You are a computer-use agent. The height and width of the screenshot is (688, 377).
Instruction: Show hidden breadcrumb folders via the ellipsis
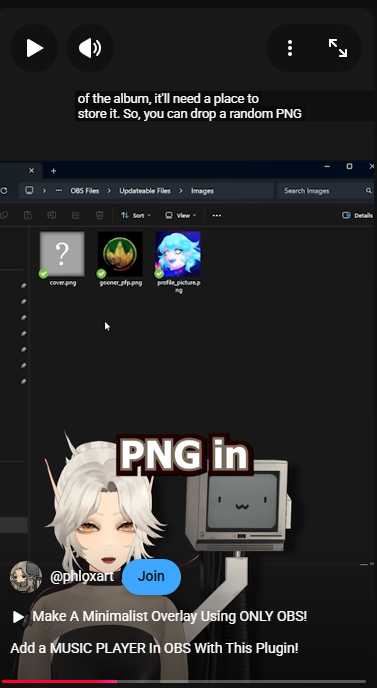tap(58, 190)
